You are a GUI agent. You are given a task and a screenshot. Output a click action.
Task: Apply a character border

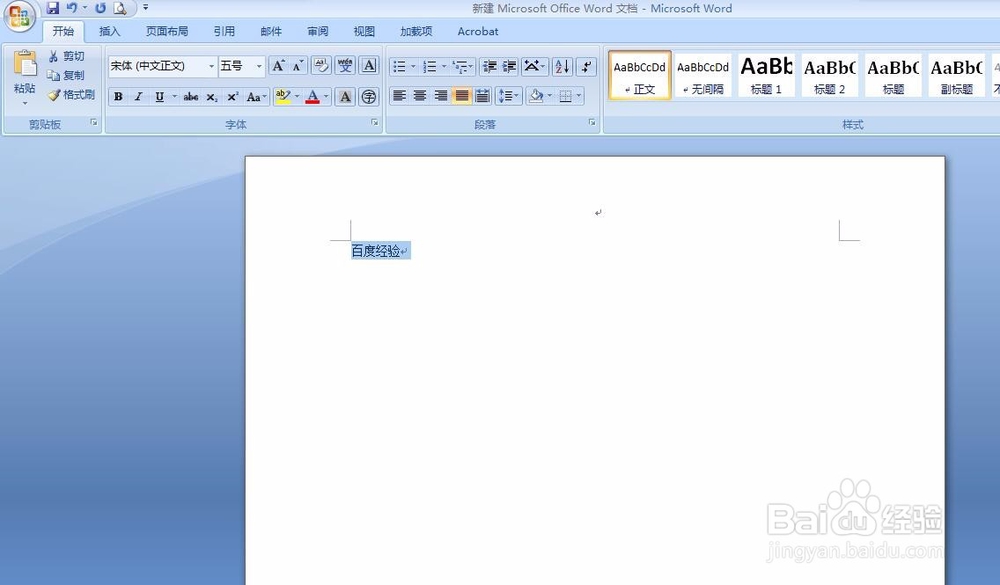pos(369,66)
